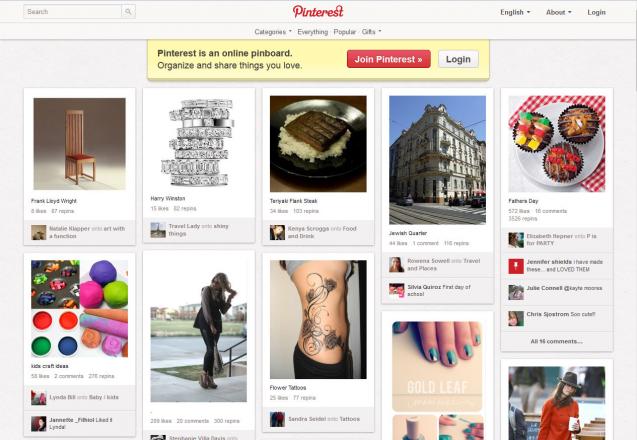Click the Pinterest logo
637x440 pixels.
click(318, 11)
